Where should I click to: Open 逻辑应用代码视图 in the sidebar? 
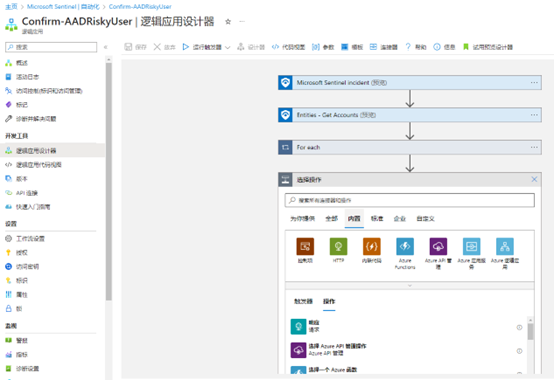[33, 165]
